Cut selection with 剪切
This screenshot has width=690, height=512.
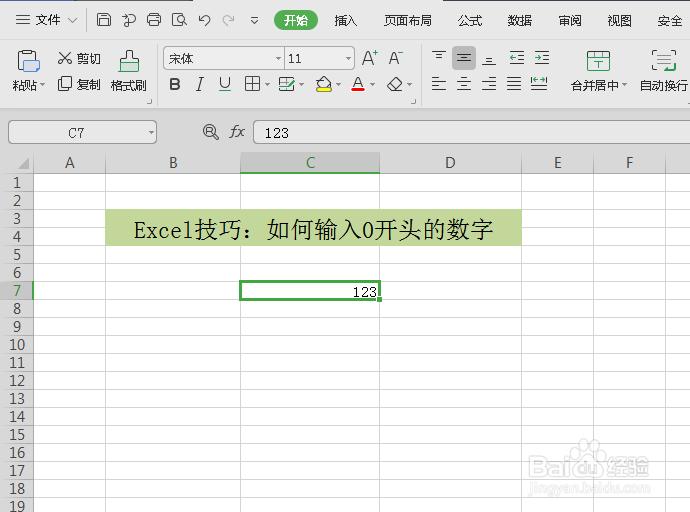[79, 58]
